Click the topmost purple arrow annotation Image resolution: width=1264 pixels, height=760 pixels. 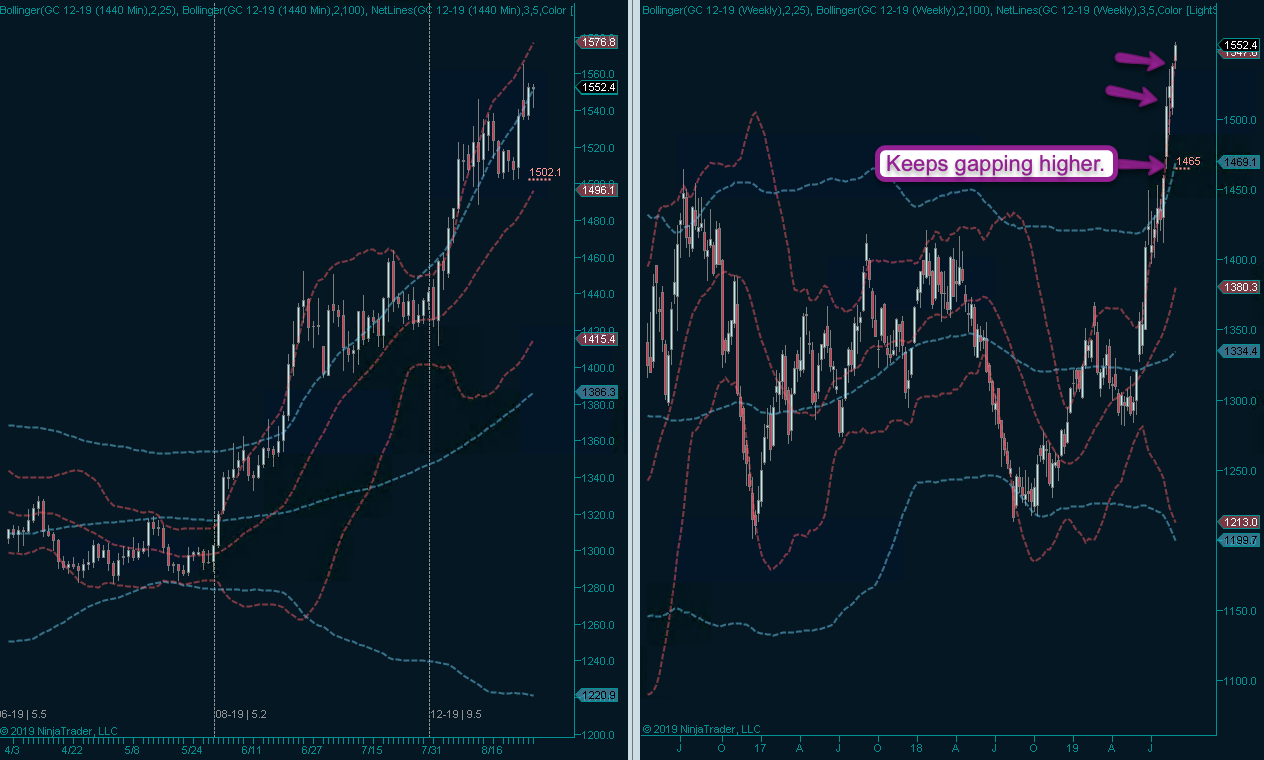[x=1139, y=61]
